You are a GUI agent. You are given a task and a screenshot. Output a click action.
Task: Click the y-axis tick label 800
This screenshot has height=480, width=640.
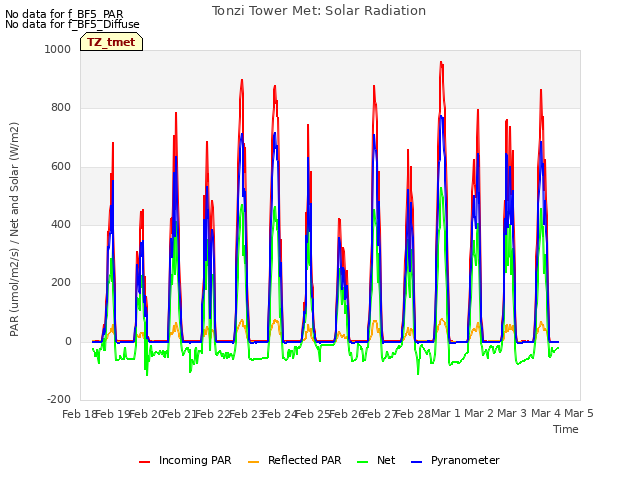pyautogui.click(x=61, y=108)
